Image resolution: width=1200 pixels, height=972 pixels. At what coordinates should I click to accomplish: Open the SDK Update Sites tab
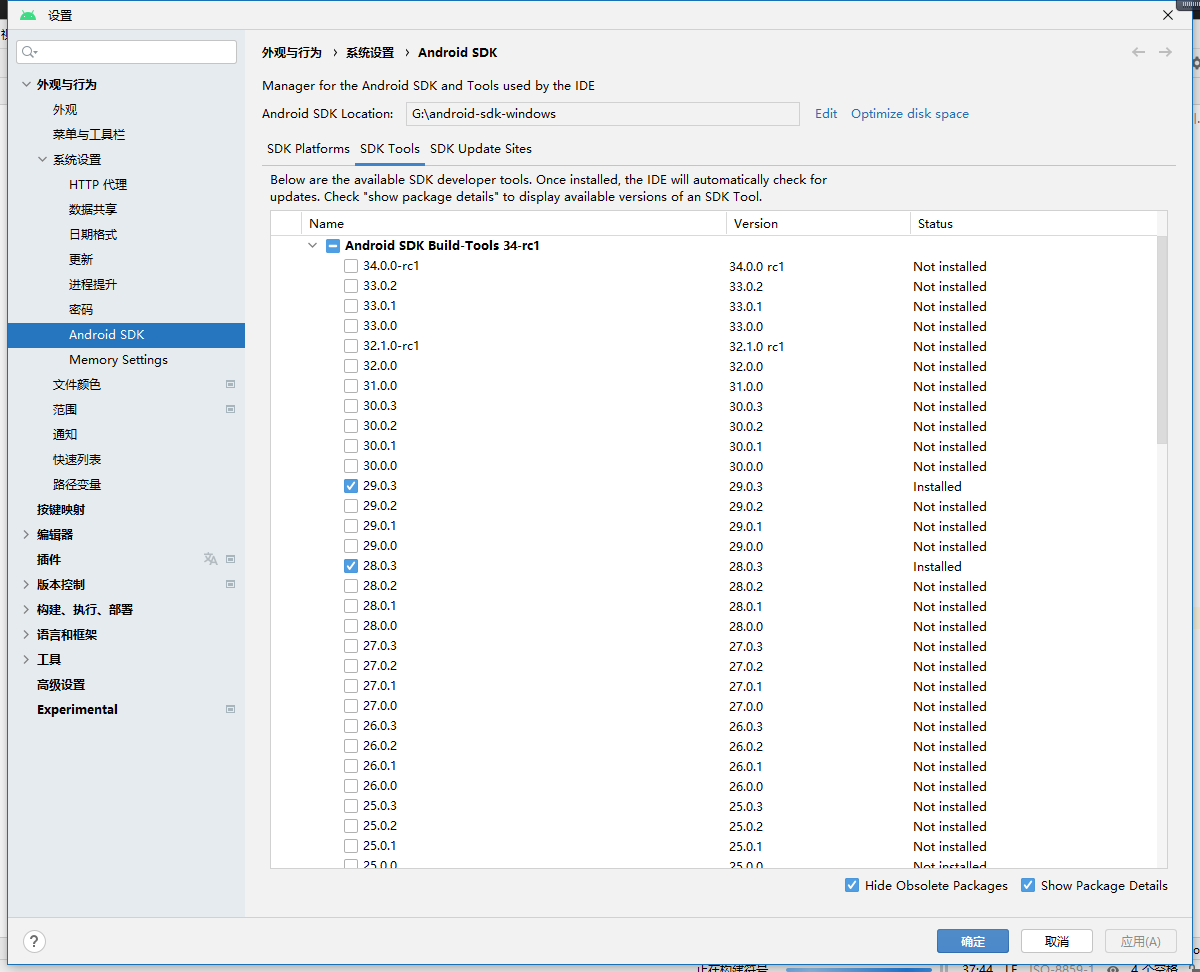tap(480, 148)
